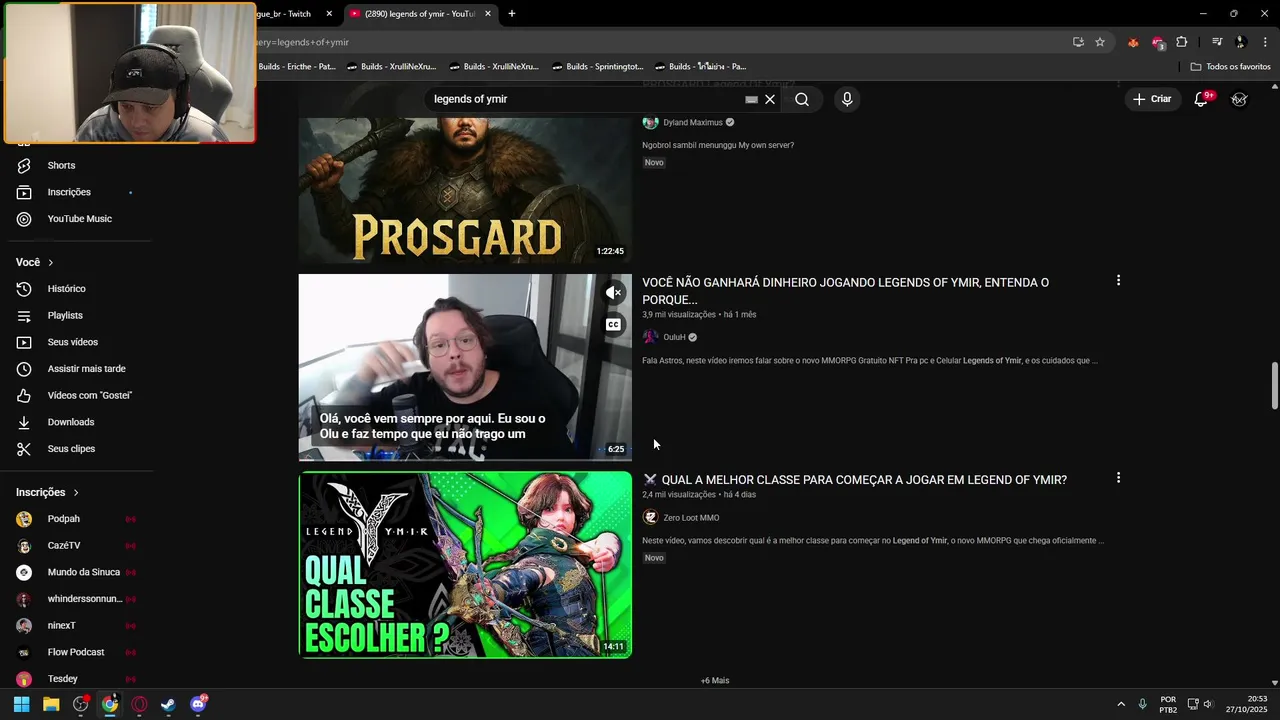Open Dyland Maximus channel
This screenshot has height=720, width=1280.
[x=692, y=122]
